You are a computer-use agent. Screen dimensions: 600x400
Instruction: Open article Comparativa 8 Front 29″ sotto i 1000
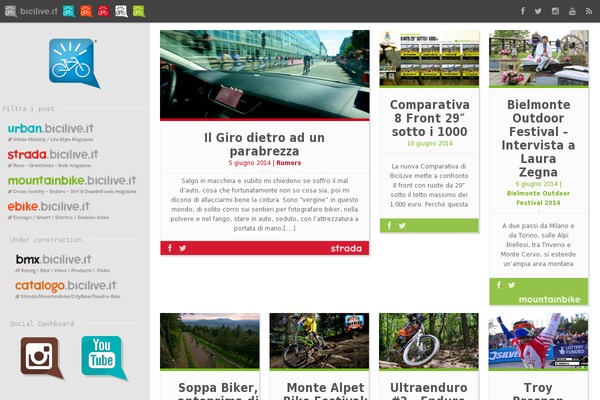(x=429, y=118)
